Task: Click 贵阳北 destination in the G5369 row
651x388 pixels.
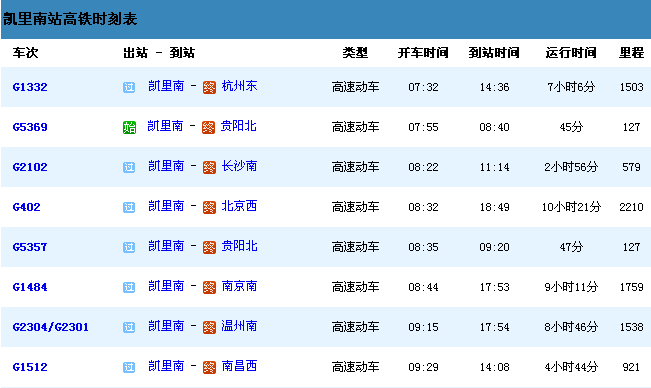Action: tap(238, 126)
